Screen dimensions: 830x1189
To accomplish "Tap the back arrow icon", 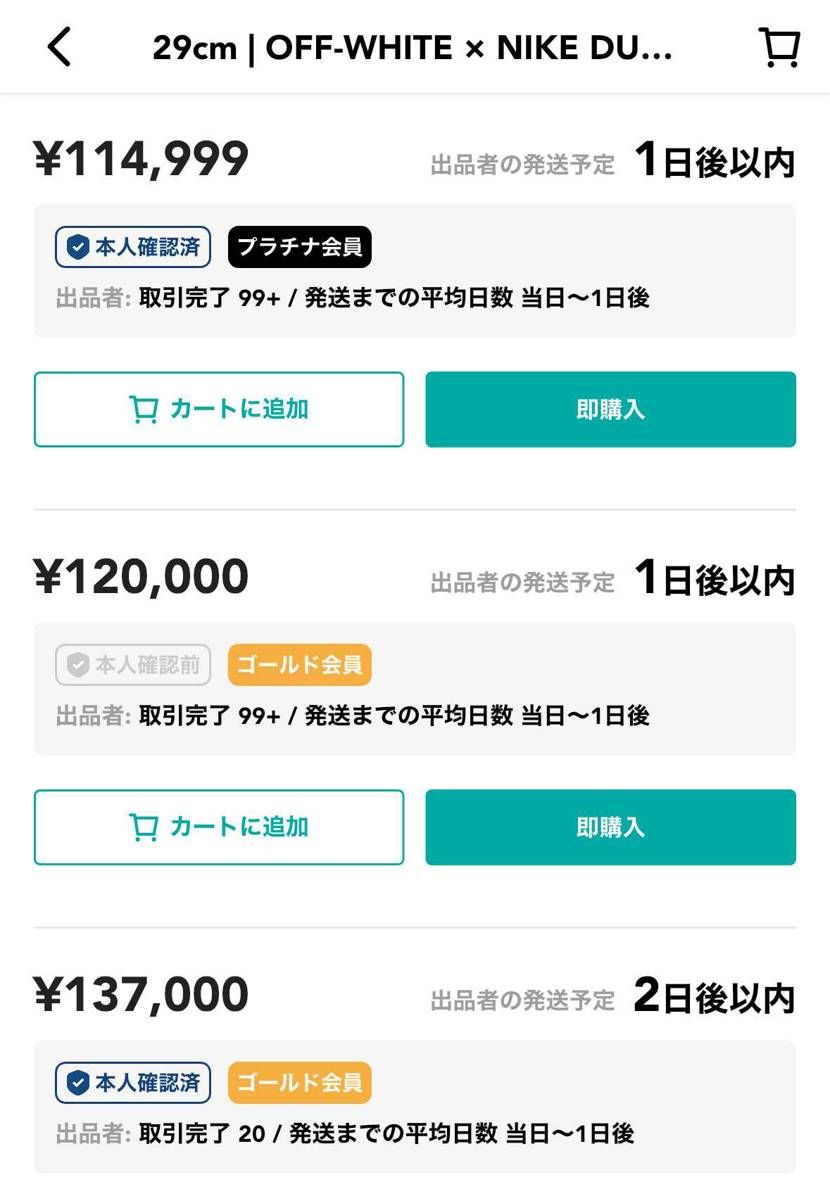I will click(60, 47).
